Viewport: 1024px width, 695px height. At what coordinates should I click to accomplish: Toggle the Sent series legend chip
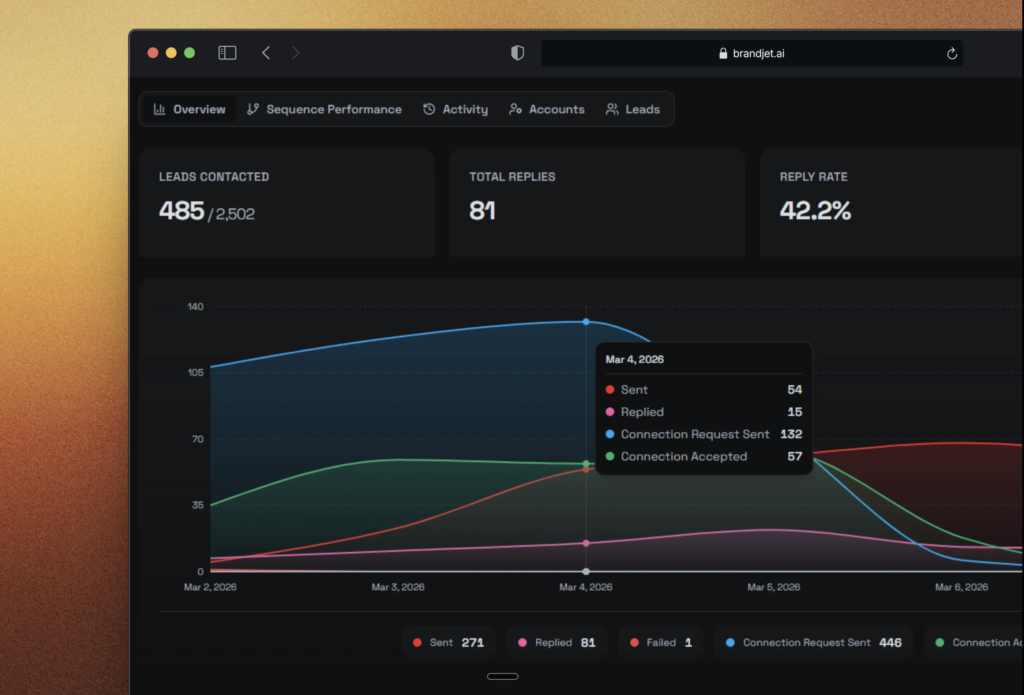point(448,642)
